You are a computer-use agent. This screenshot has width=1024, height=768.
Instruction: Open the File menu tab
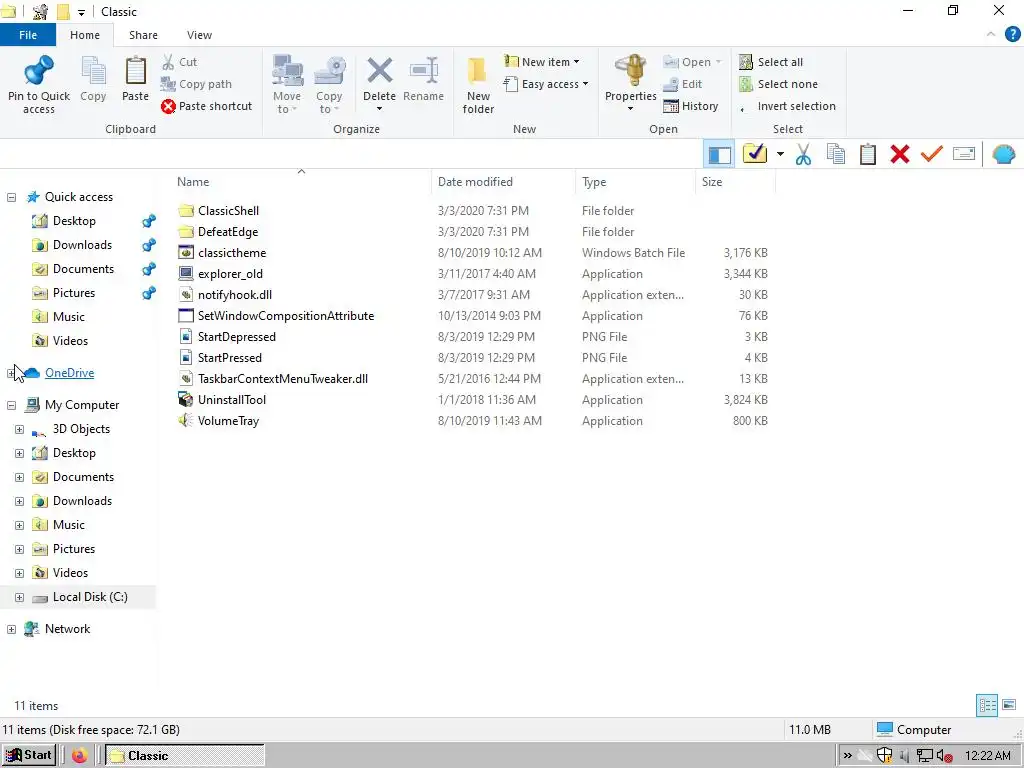[28, 35]
